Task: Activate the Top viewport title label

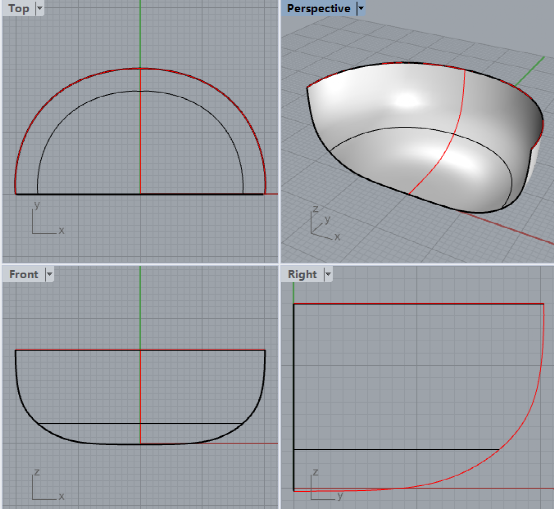Action: pyautogui.click(x=19, y=8)
